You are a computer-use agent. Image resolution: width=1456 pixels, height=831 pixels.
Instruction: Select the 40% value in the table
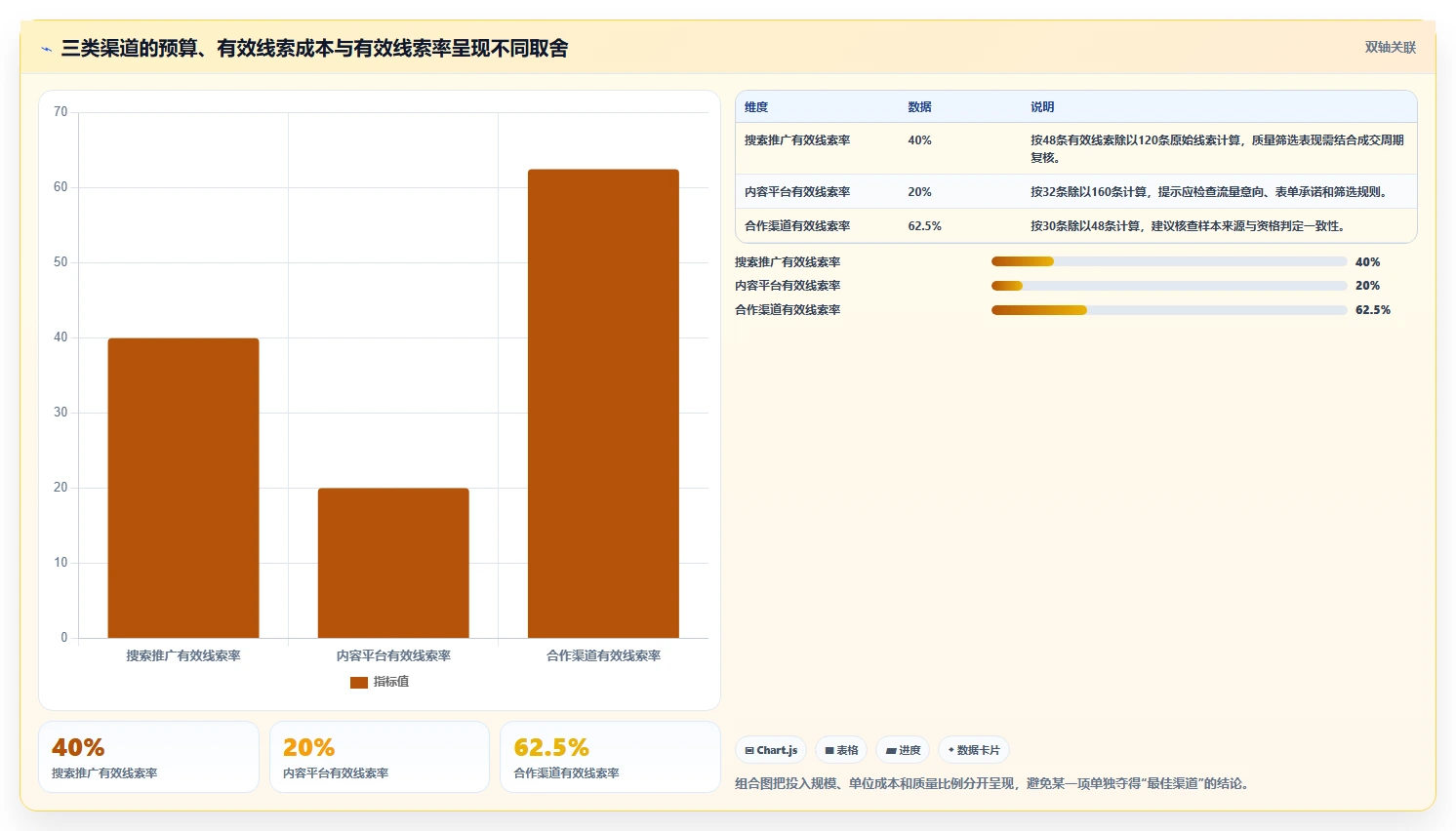point(919,140)
